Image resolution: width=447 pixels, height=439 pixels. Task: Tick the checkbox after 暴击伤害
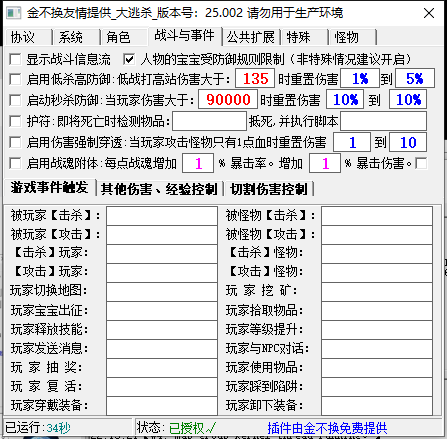click(421, 163)
